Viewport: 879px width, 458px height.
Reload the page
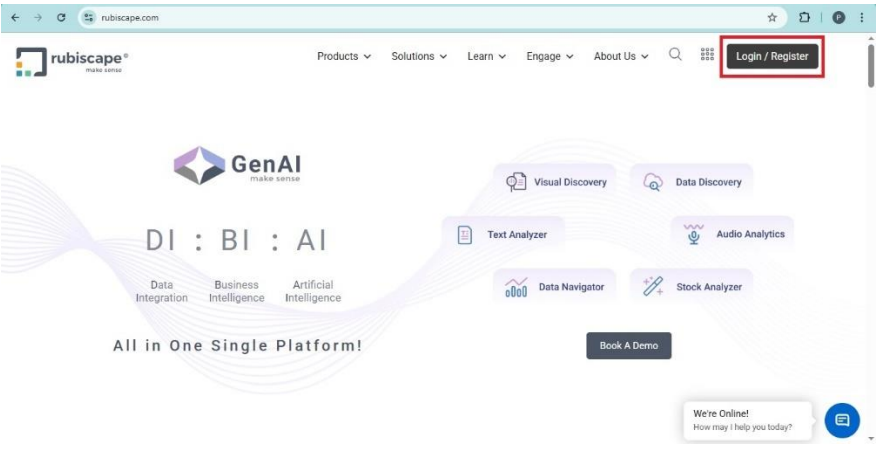62,18
